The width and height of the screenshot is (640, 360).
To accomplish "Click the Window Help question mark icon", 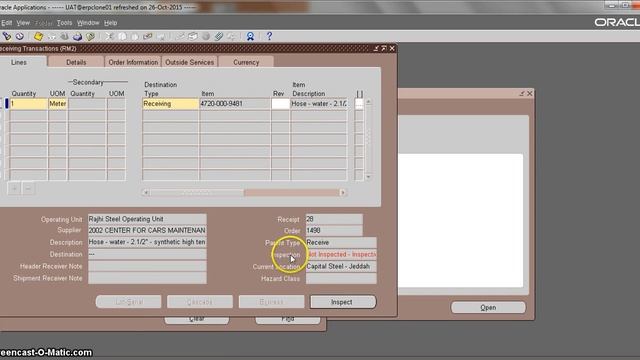I will pyautogui.click(x=269, y=36).
